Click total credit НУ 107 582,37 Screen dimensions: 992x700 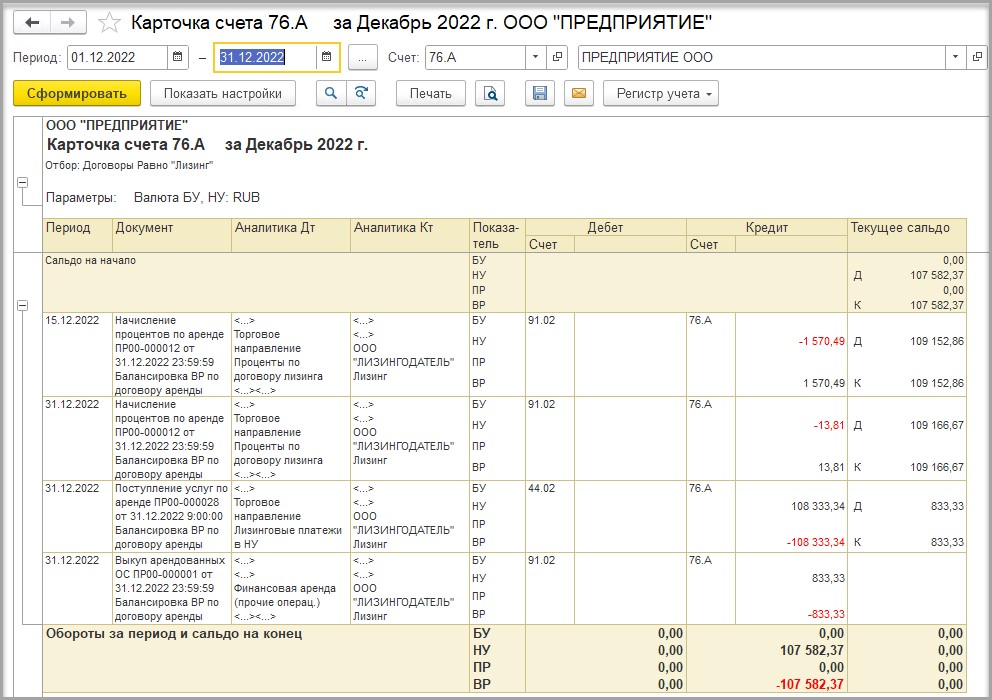tap(811, 650)
